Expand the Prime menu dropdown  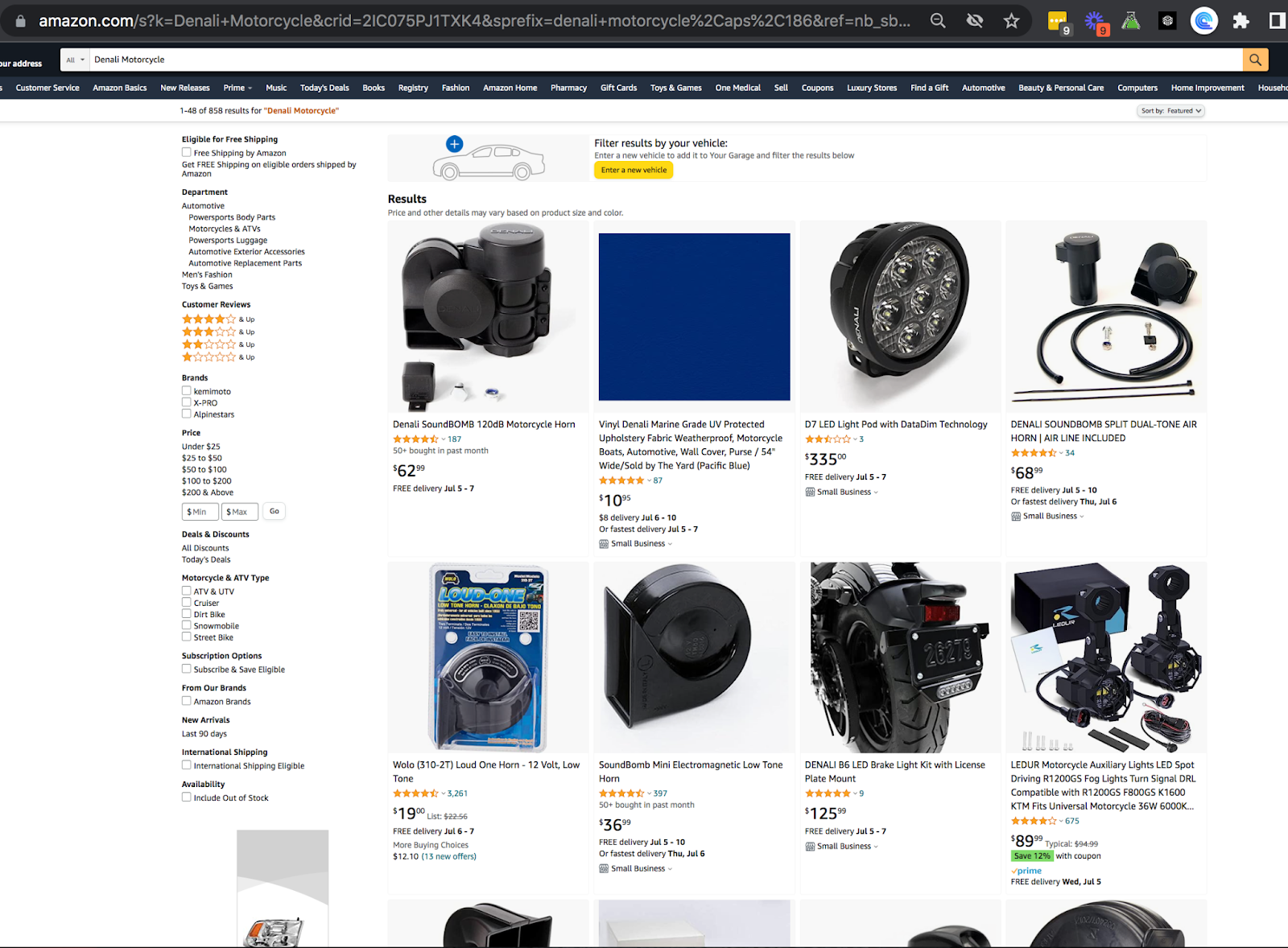[237, 88]
